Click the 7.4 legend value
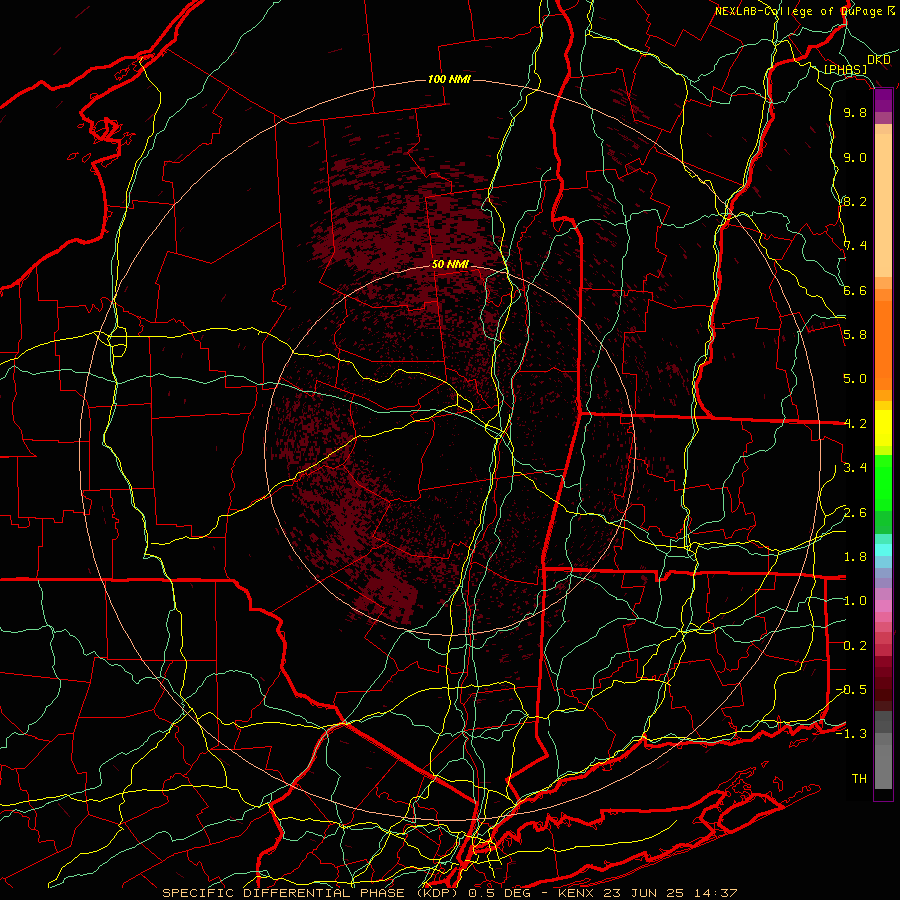 [x=855, y=246]
